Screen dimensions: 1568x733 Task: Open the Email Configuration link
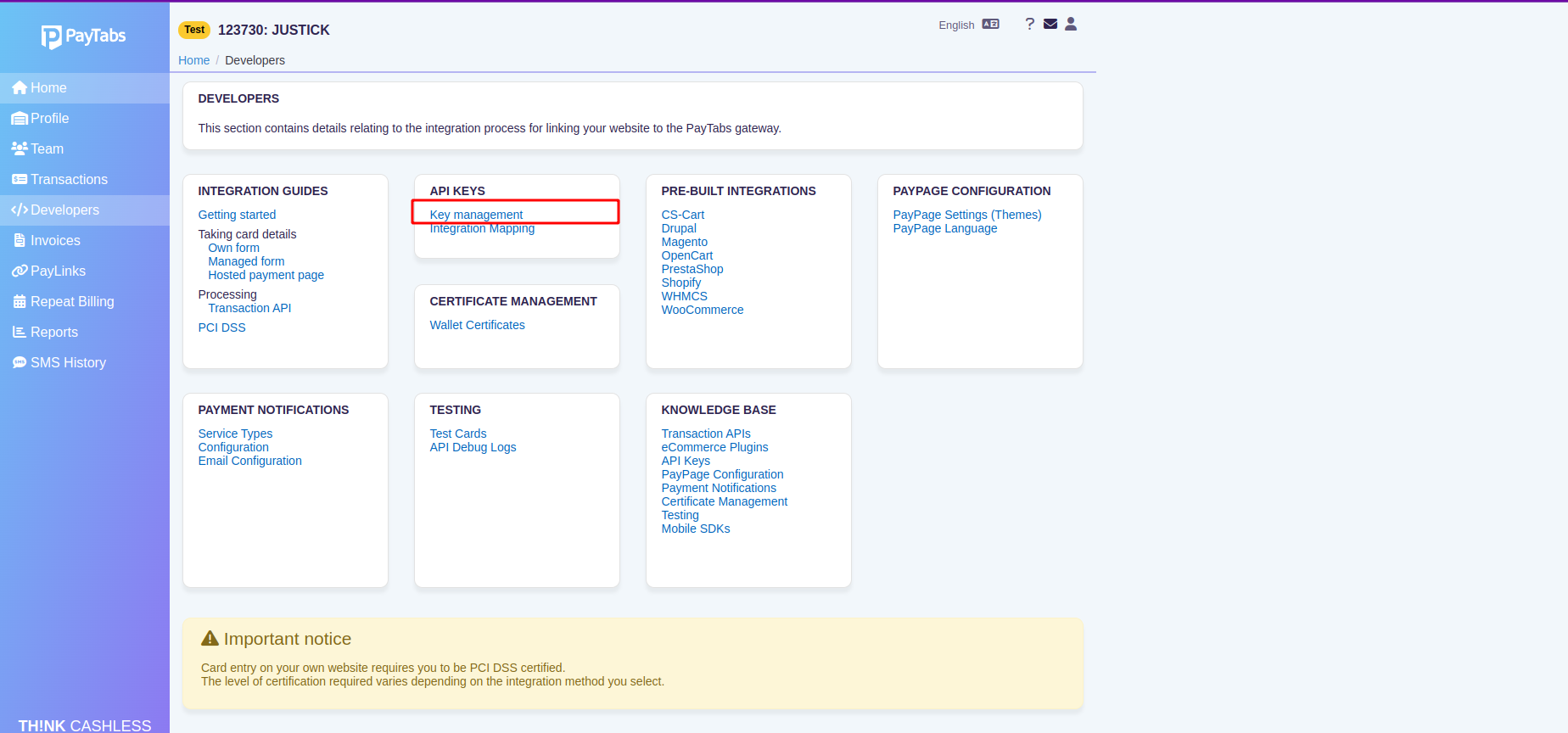pyautogui.click(x=250, y=461)
